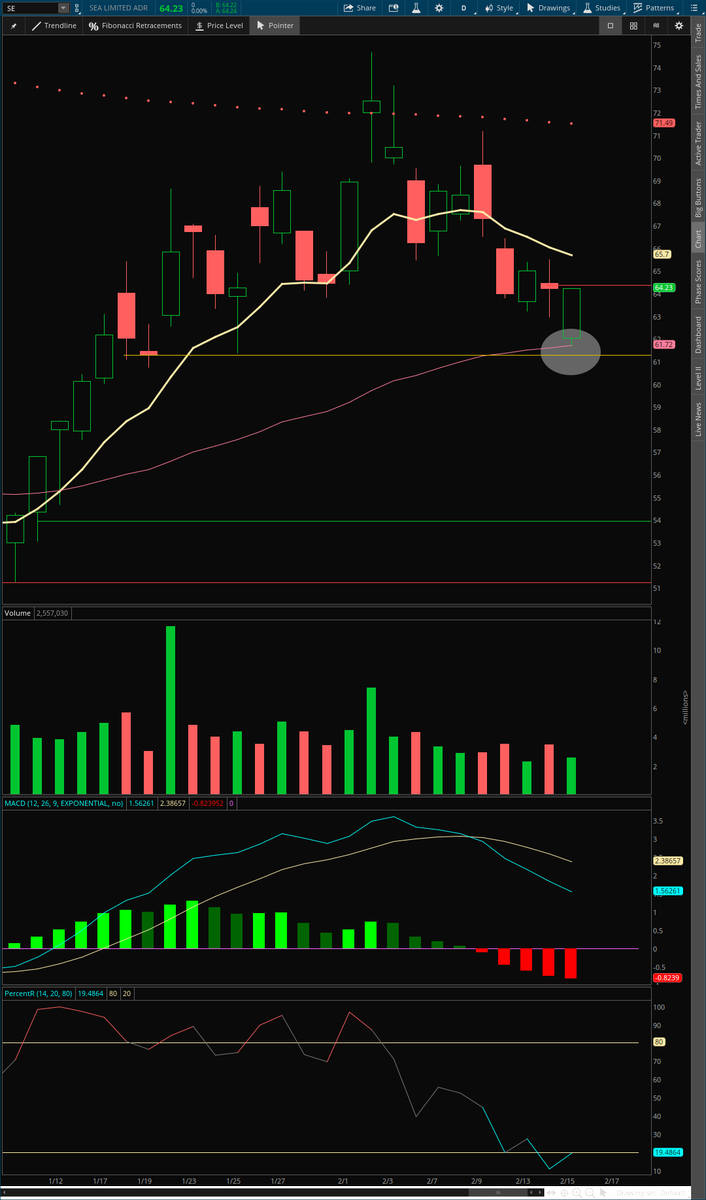Click the gray circle drawing on chart
The width and height of the screenshot is (706, 1200).
(571, 351)
